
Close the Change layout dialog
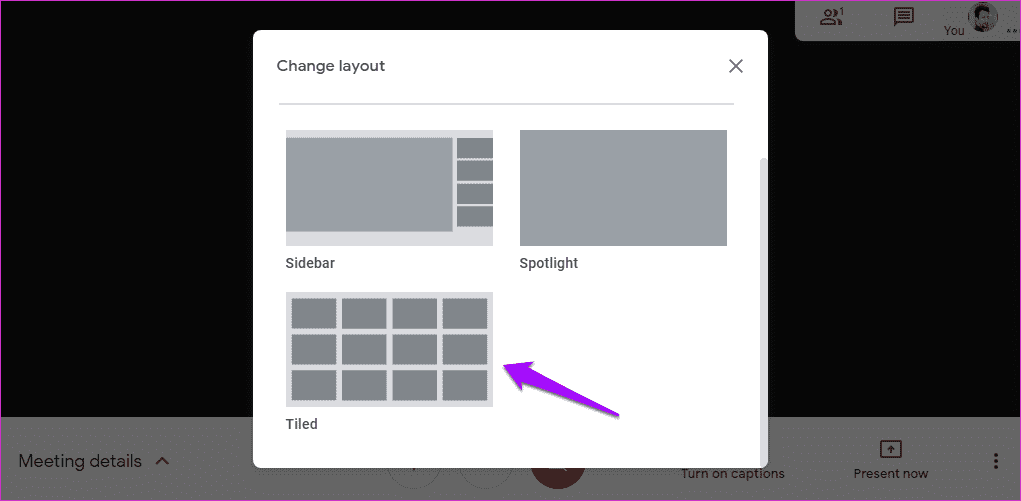[x=736, y=66]
